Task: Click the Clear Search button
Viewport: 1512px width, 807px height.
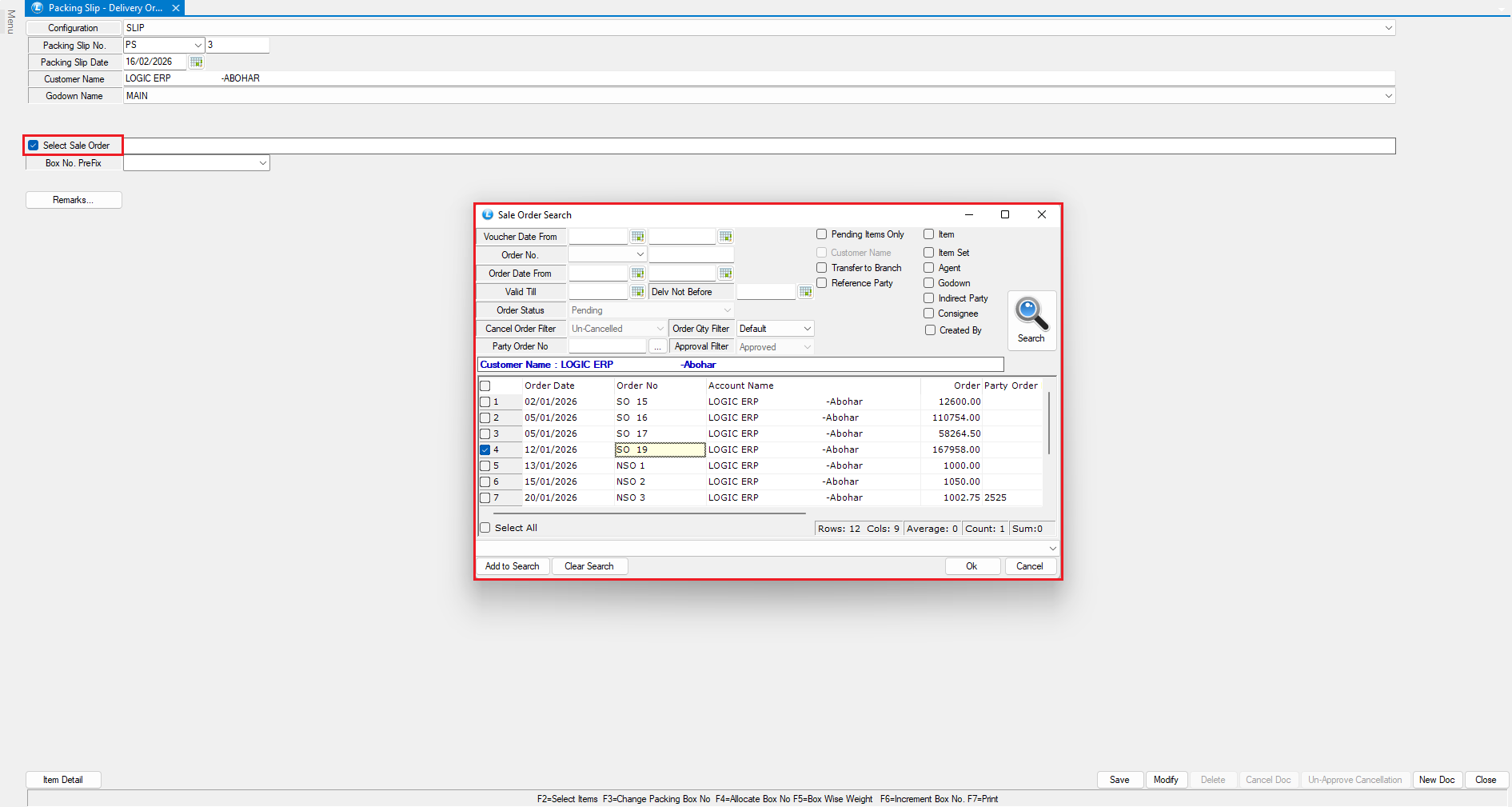Action: click(588, 566)
